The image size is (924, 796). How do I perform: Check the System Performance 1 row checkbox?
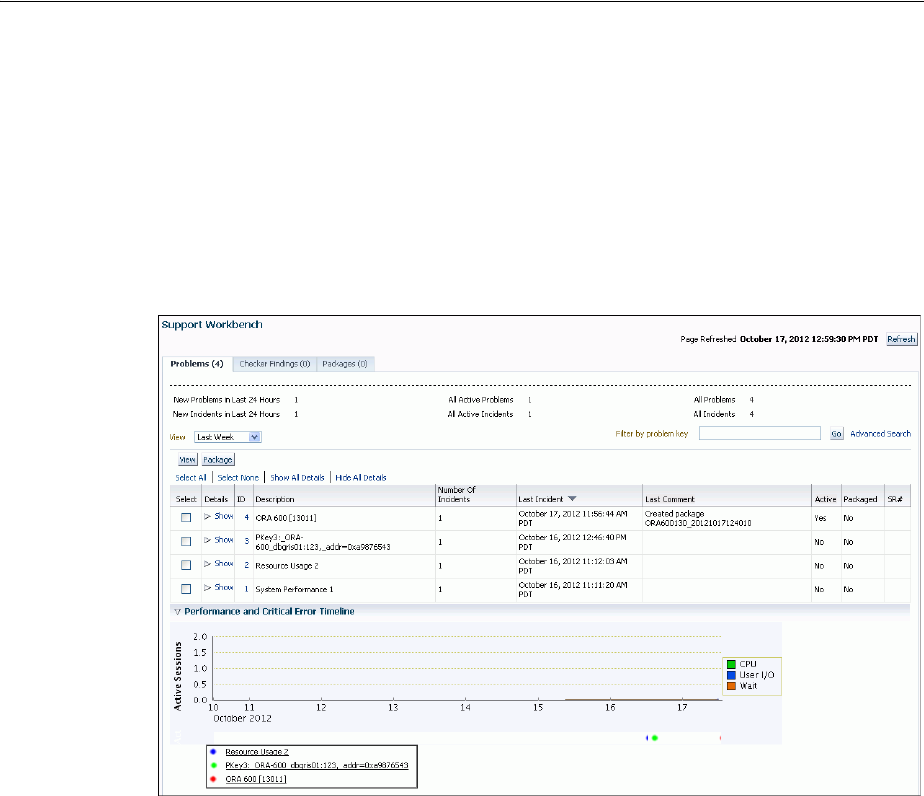pyautogui.click(x=186, y=589)
